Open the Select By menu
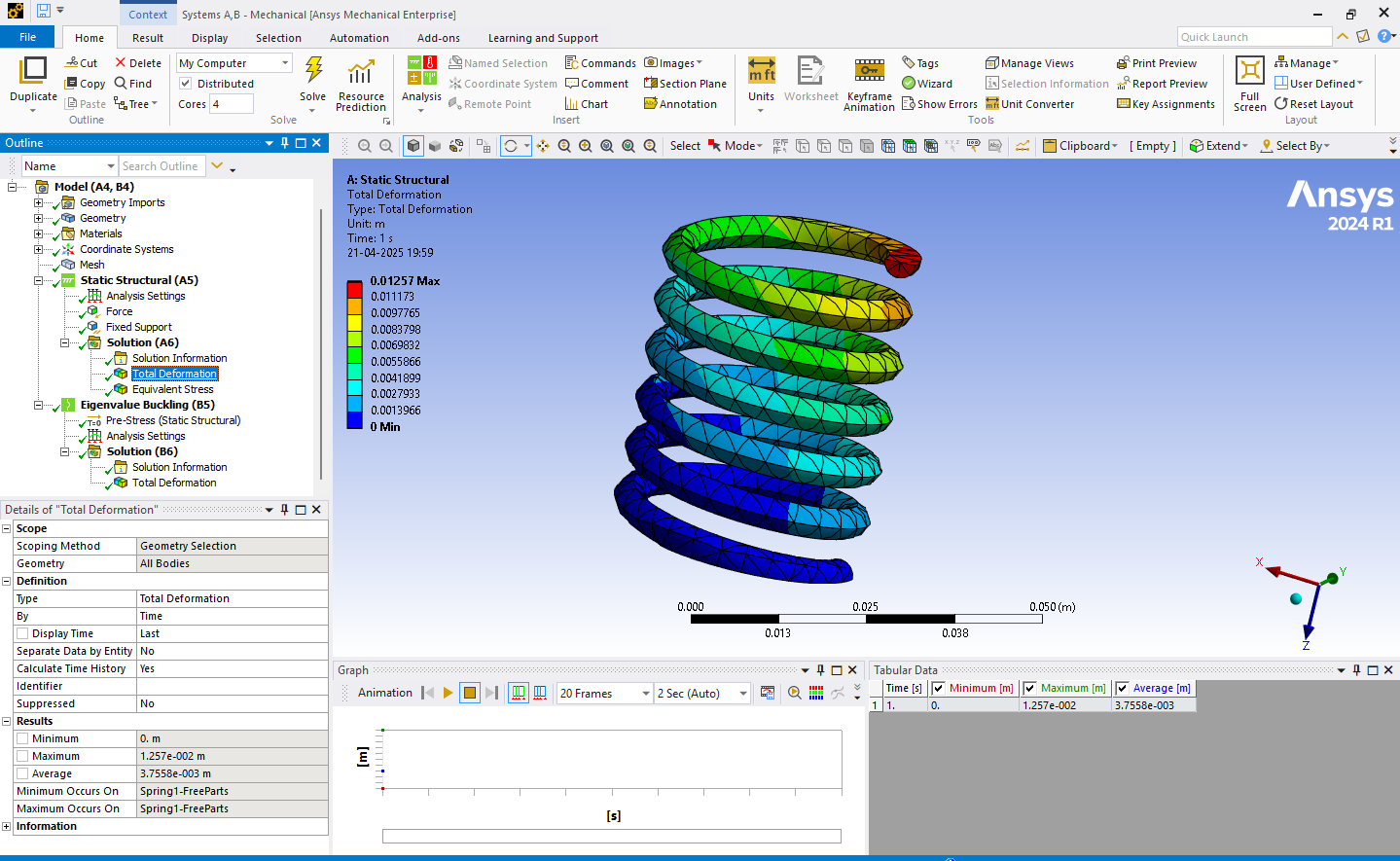The width and height of the screenshot is (1400, 861). [1295, 146]
